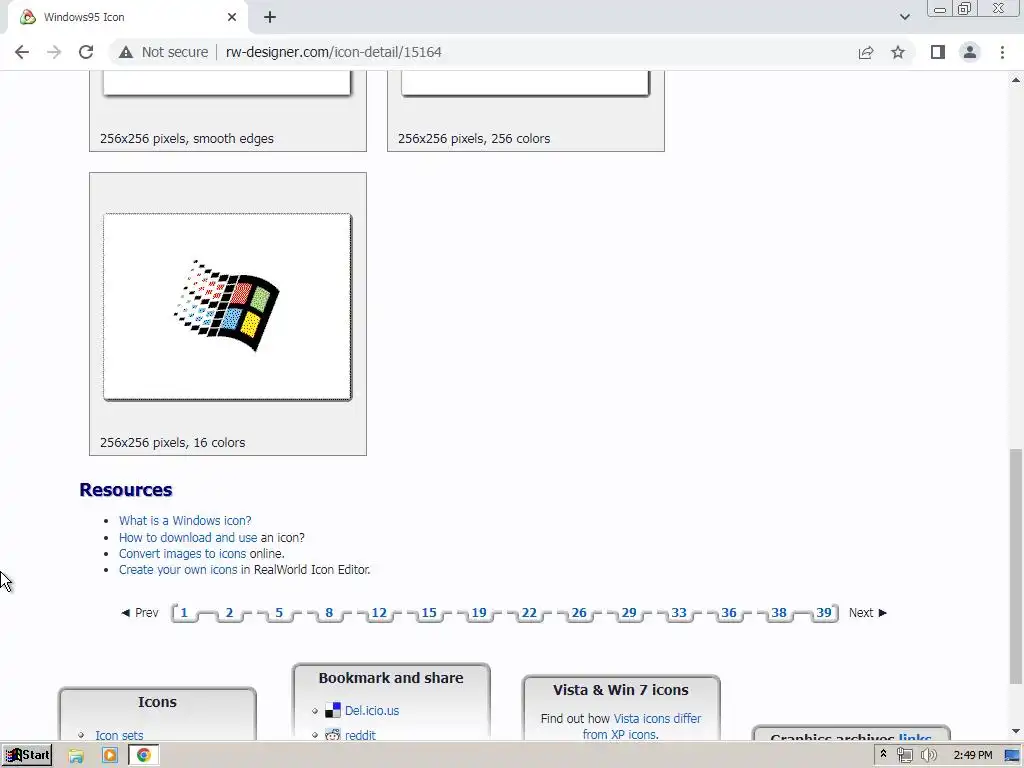Viewport: 1024px width, 768px height.
Task: Open the Start menu
Action: tap(27, 755)
